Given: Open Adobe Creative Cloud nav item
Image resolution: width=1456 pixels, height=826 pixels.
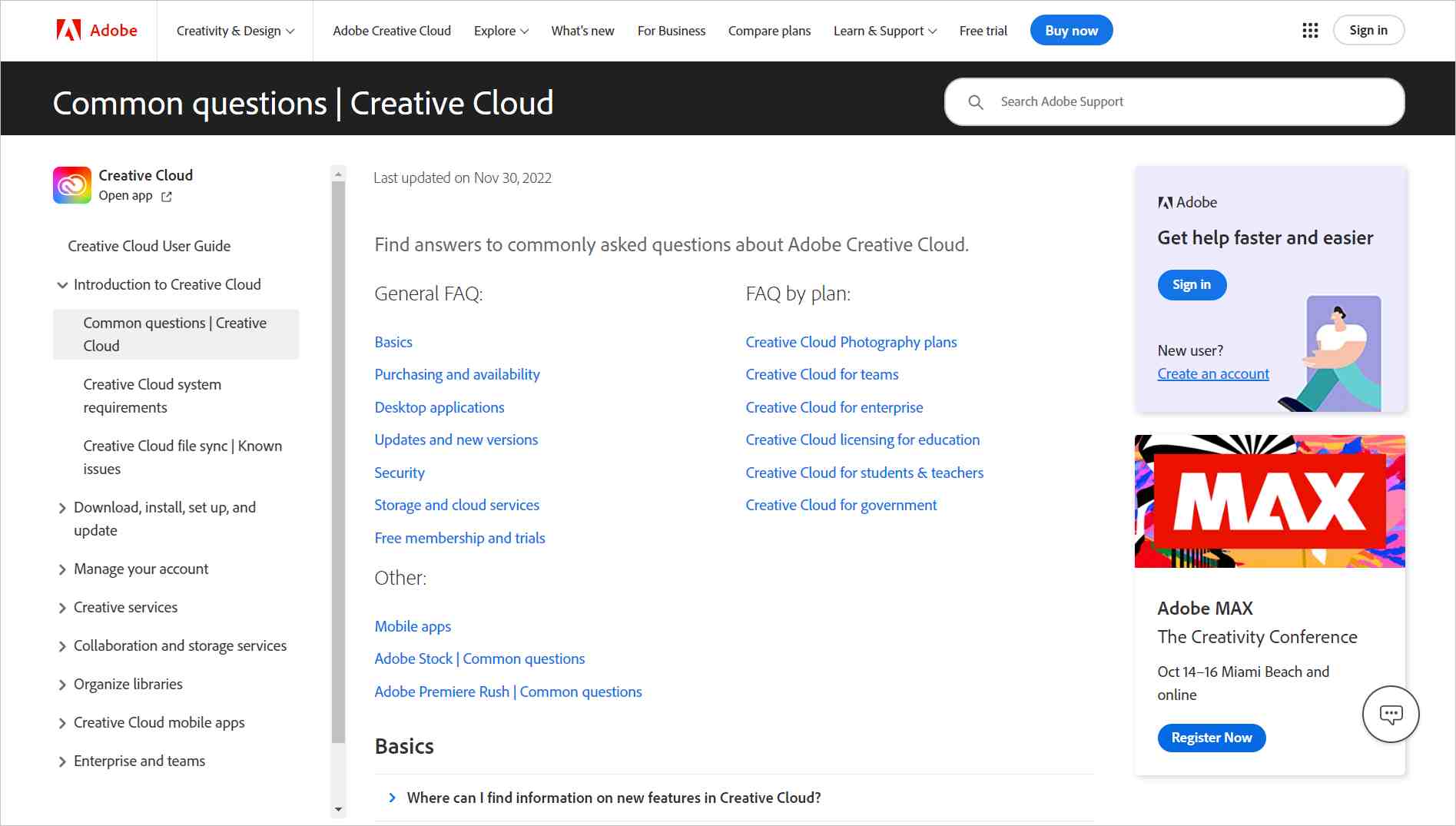Looking at the screenshot, I should pyautogui.click(x=392, y=31).
